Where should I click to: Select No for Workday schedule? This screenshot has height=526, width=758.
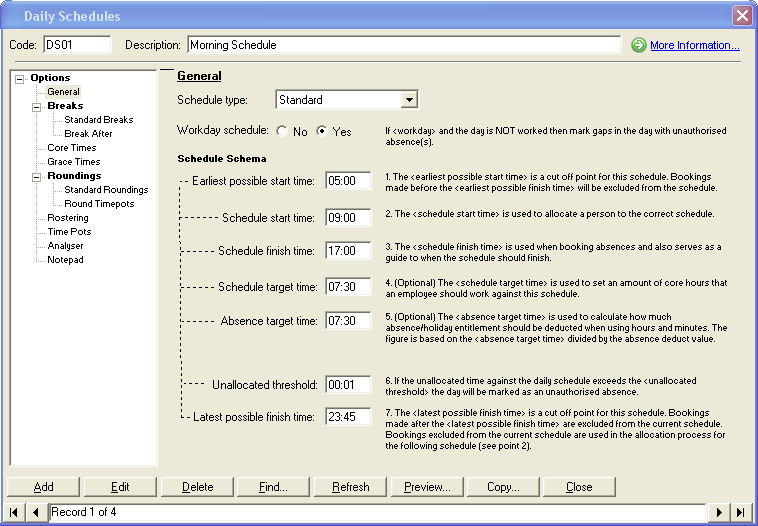pyautogui.click(x=282, y=131)
